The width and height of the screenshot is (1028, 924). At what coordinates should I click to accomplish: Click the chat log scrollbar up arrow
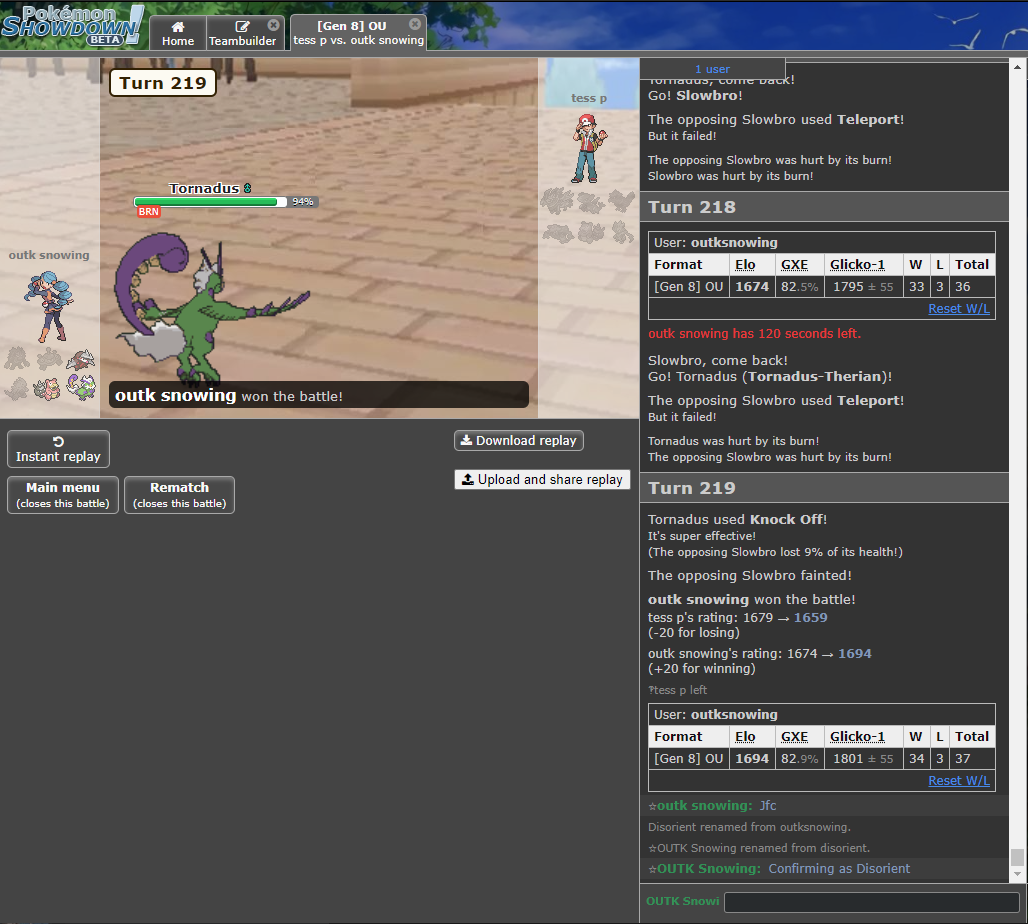[x=1017, y=67]
